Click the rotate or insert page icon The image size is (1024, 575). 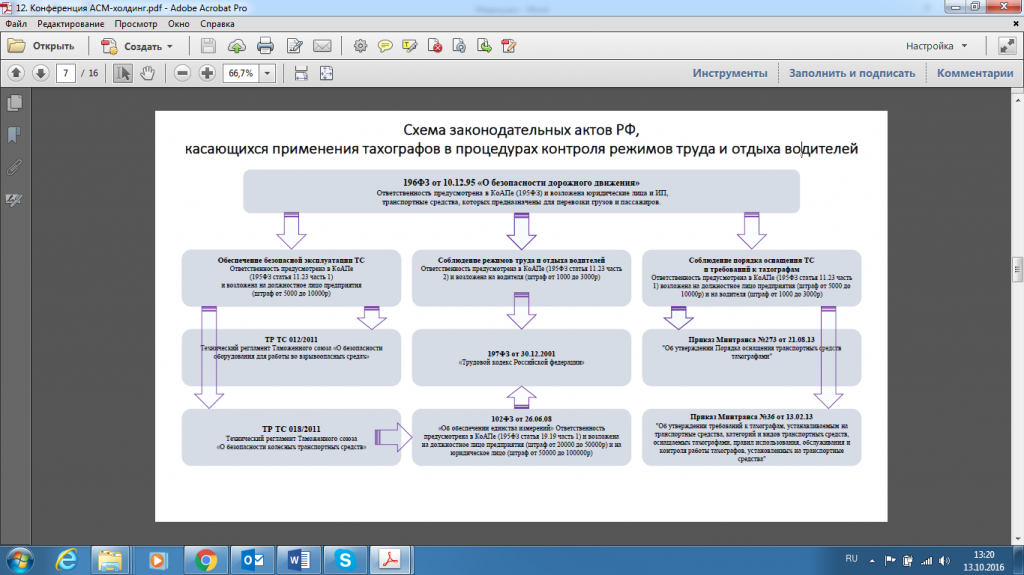460,46
